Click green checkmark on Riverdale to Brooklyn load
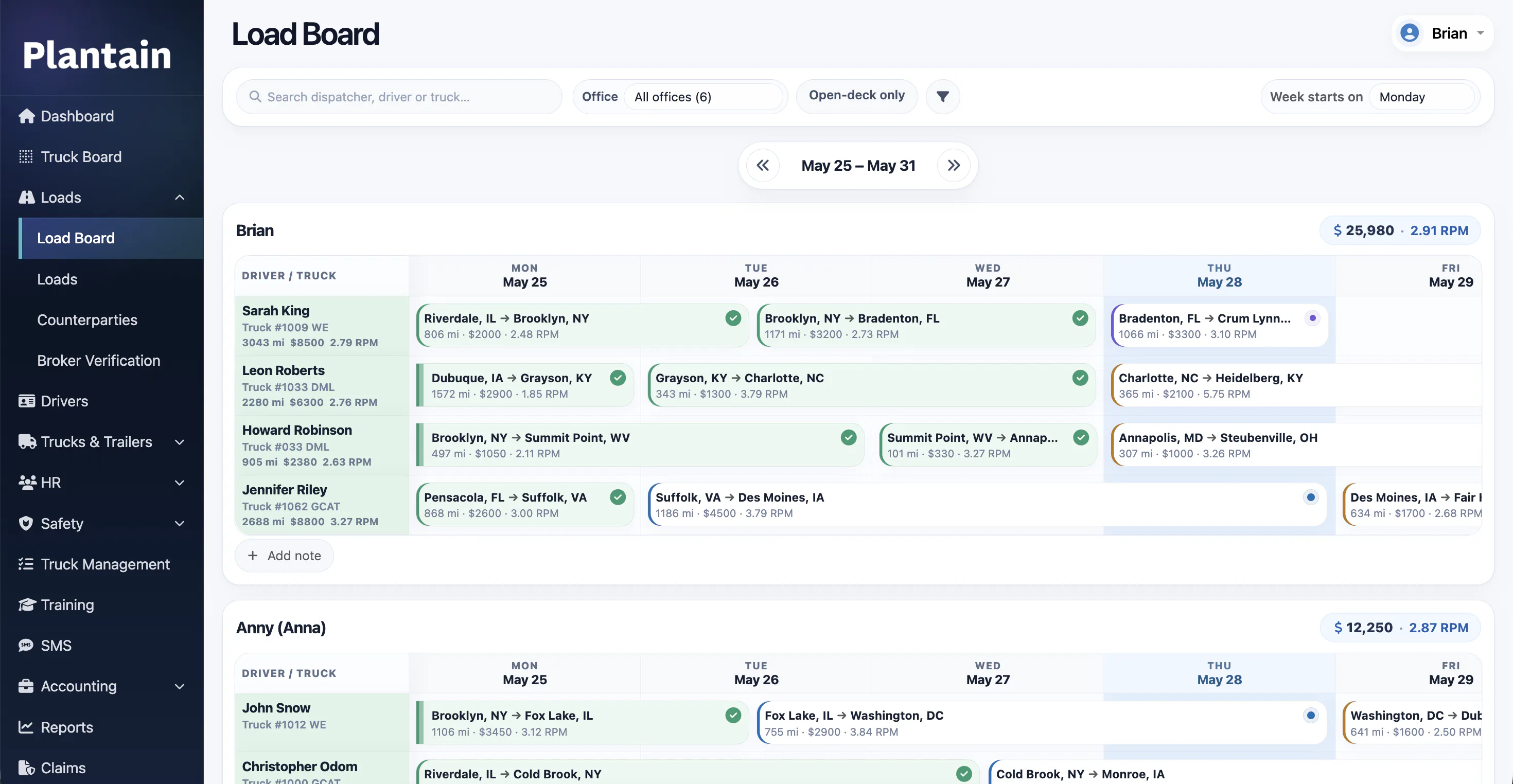 click(732, 318)
